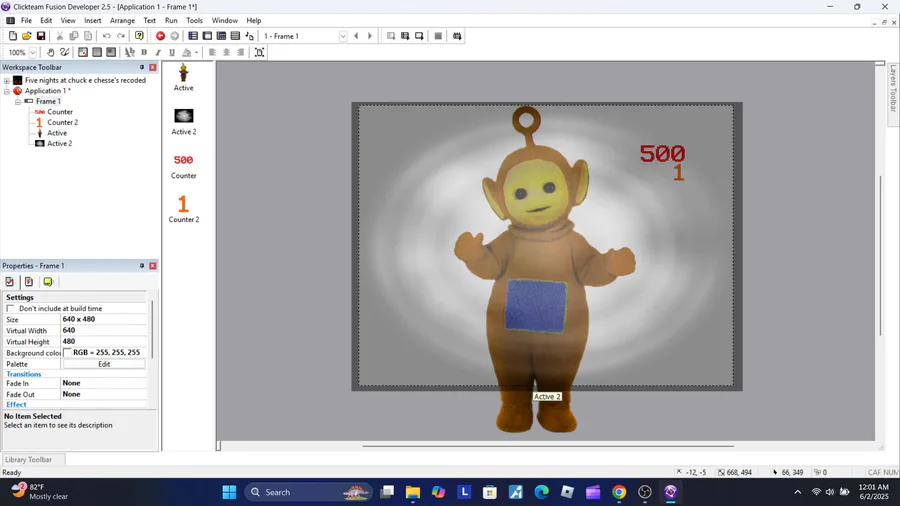This screenshot has height=506, width=900.
Task: Open the Event Editor icon
Action: 221,36
